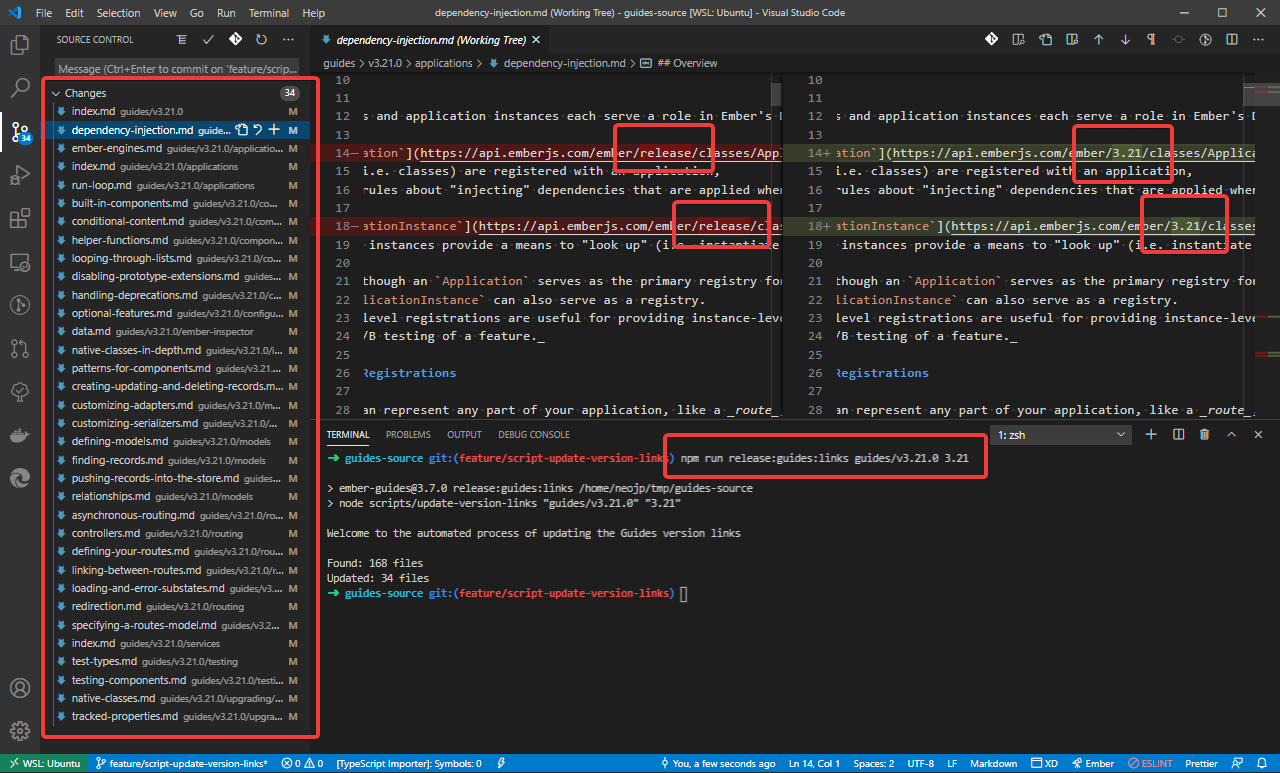This screenshot has width=1280, height=773.
Task: Open the GitHub Pull Requests view
Action: click(19, 348)
